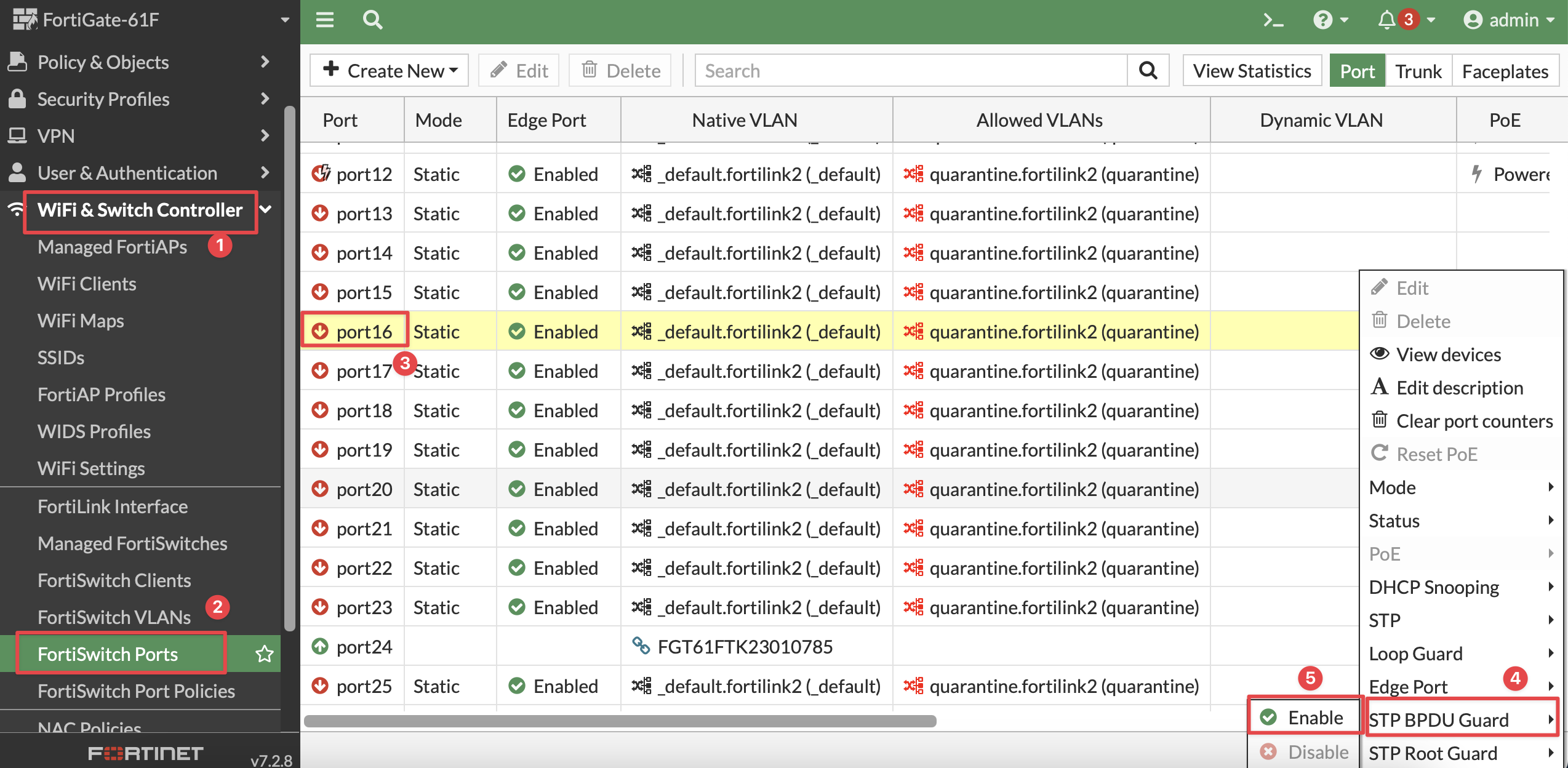Open the STP BPDU Guard submenu
The height and width of the screenshot is (768, 1568).
[1461, 719]
